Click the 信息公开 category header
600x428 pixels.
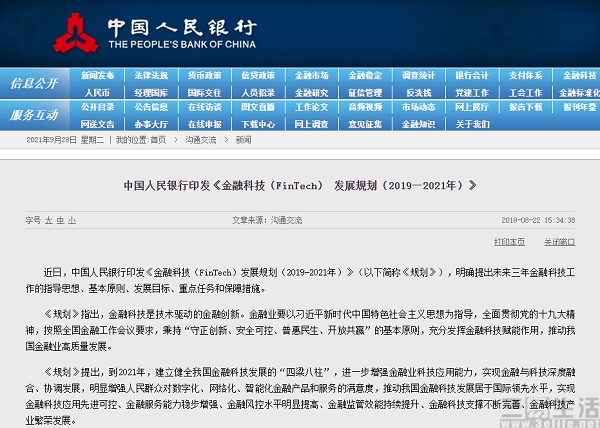point(34,83)
